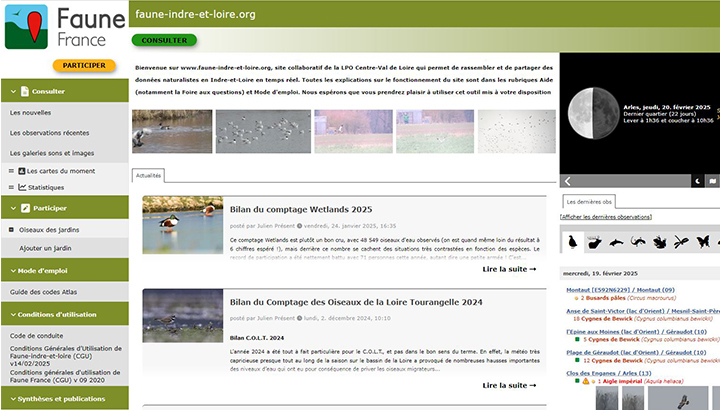The image size is (720, 410).
Task: Select the dolphin marine mammals icon
Action: click(616, 242)
